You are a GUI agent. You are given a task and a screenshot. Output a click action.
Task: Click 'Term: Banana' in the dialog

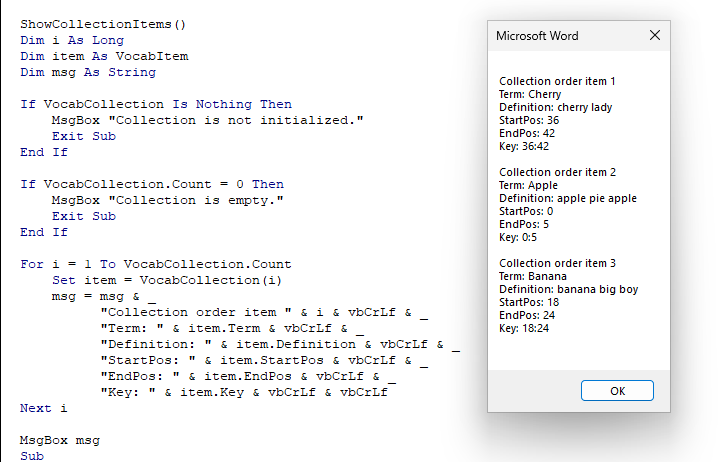click(x=533, y=276)
